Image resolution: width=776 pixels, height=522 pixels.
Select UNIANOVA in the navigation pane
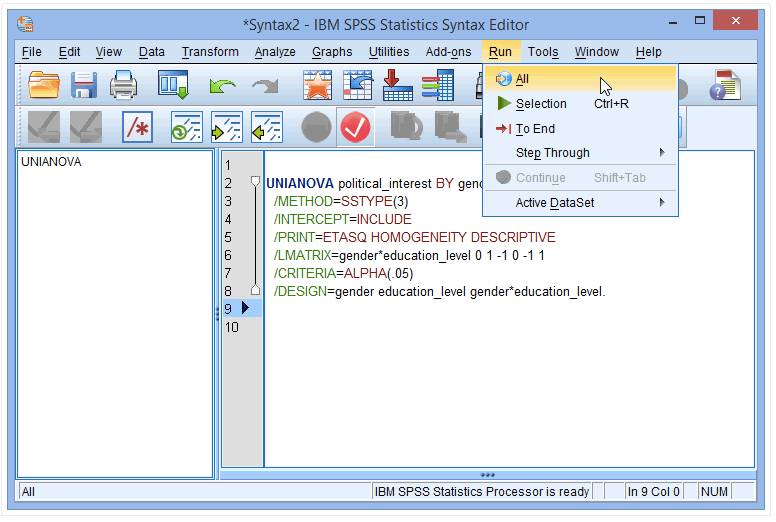tap(51, 162)
